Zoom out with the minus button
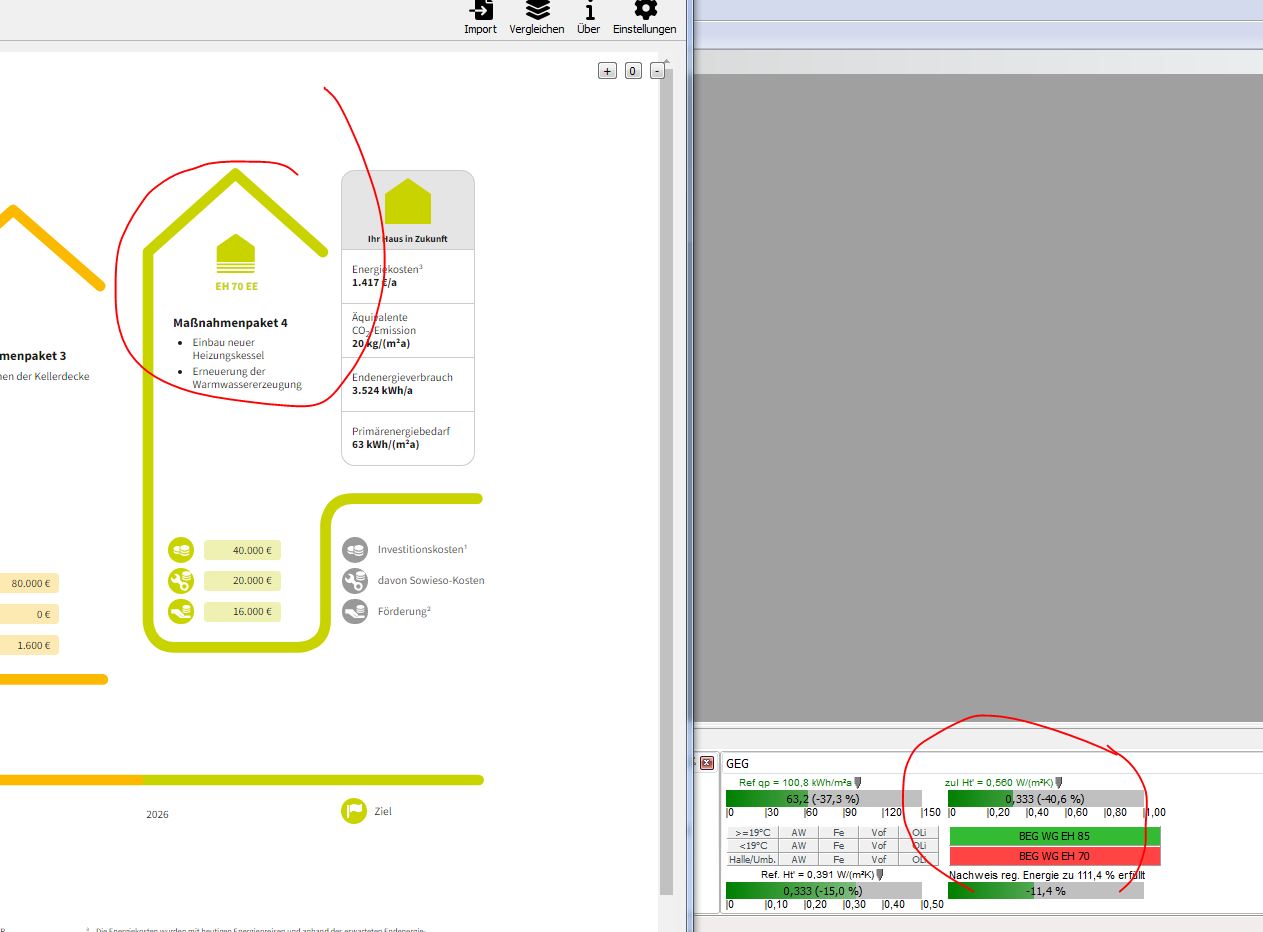This screenshot has width=1263, height=932. (x=657, y=70)
